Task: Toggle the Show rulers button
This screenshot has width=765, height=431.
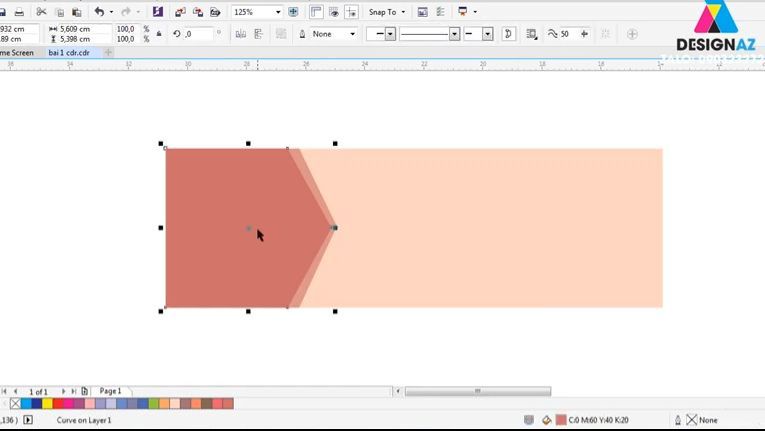Action: point(316,12)
